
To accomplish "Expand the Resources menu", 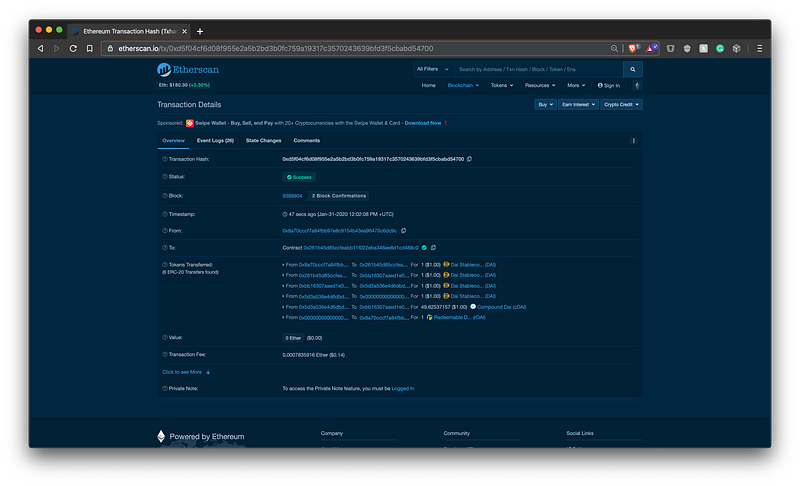I will 540,86.
